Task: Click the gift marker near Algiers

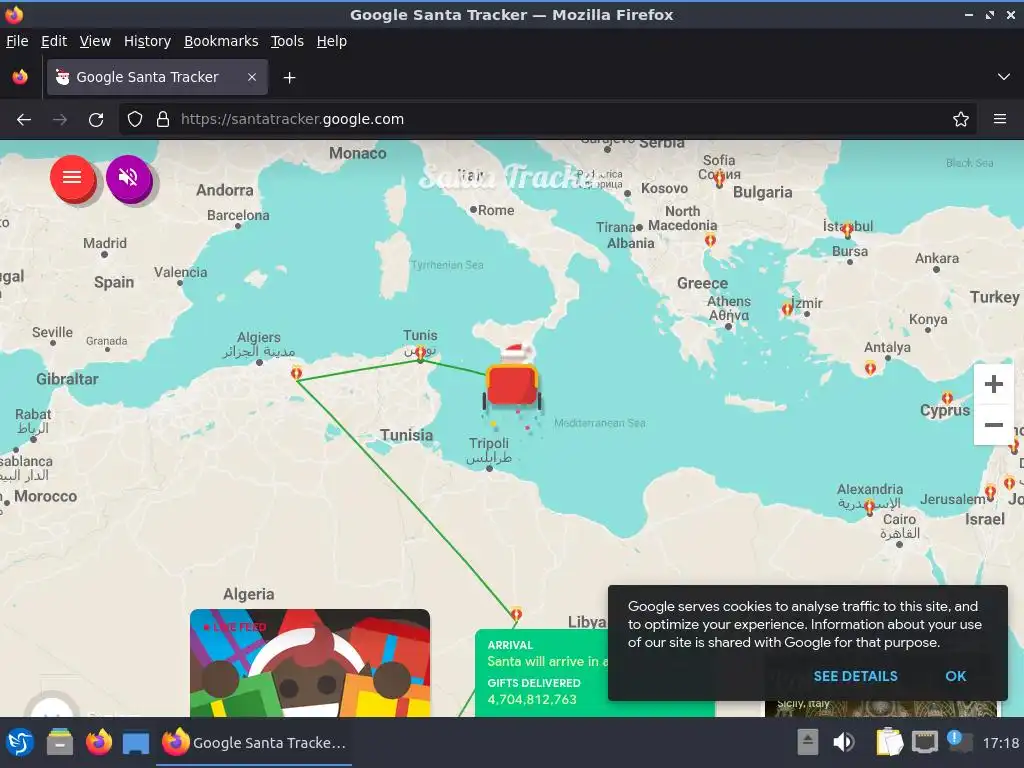Action: 296,373
